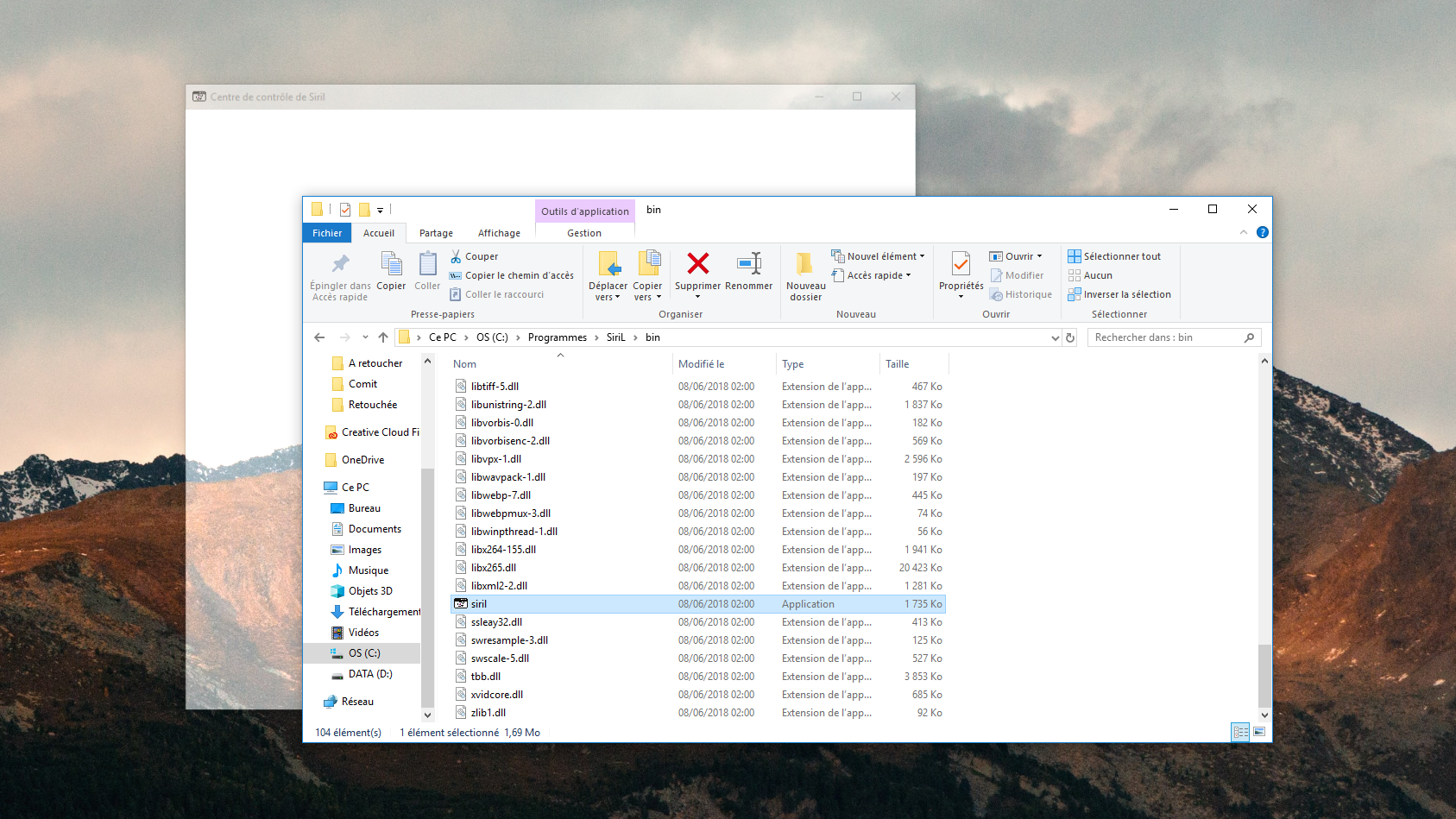Click the red Supprimer delete icon
The height and width of the screenshot is (819, 1456).
pyautogui.click(x=697, y=263)
